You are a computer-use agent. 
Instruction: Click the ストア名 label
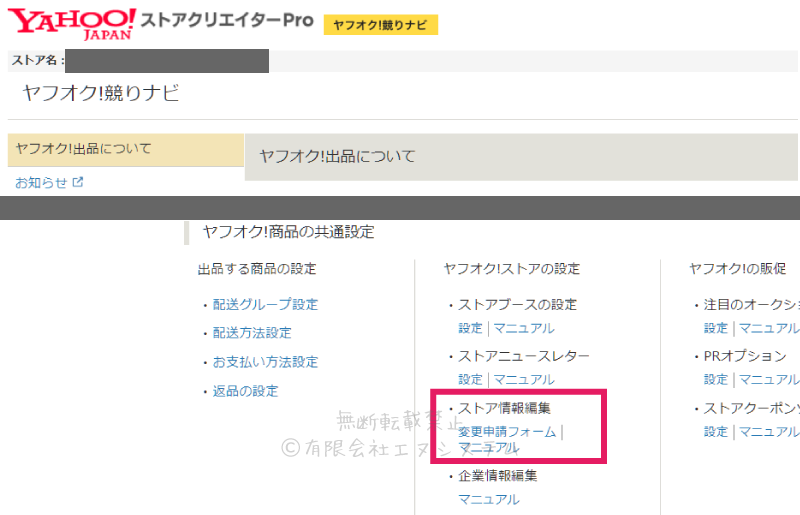point(37,60)
